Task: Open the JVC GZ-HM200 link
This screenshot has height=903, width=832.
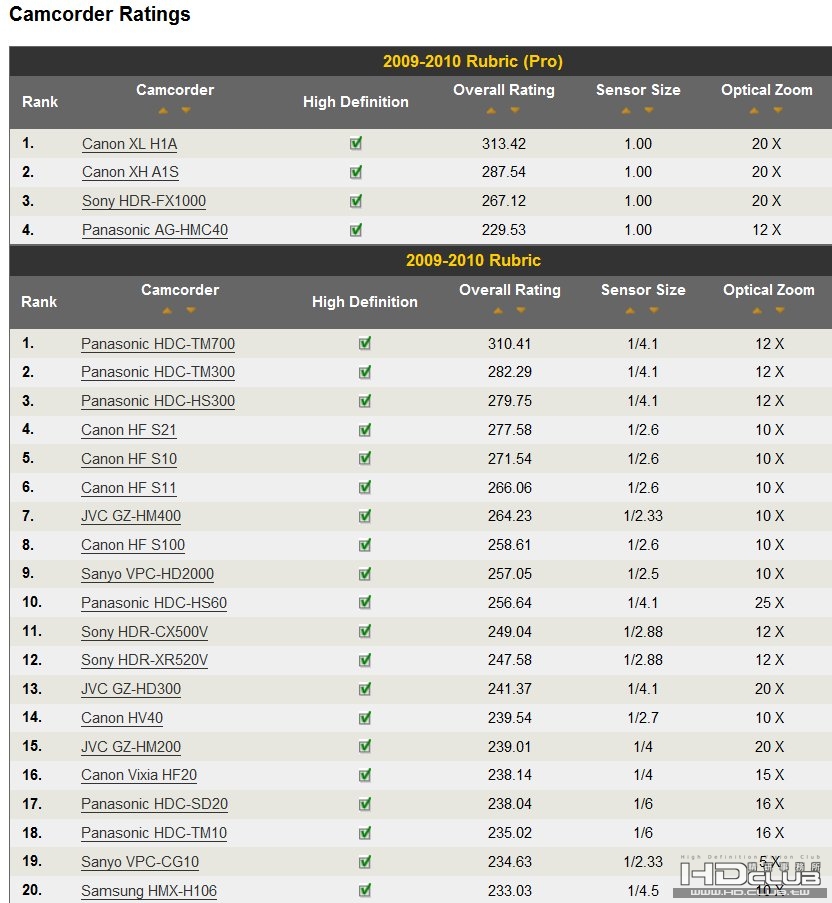Action: [x=131, y=747]
